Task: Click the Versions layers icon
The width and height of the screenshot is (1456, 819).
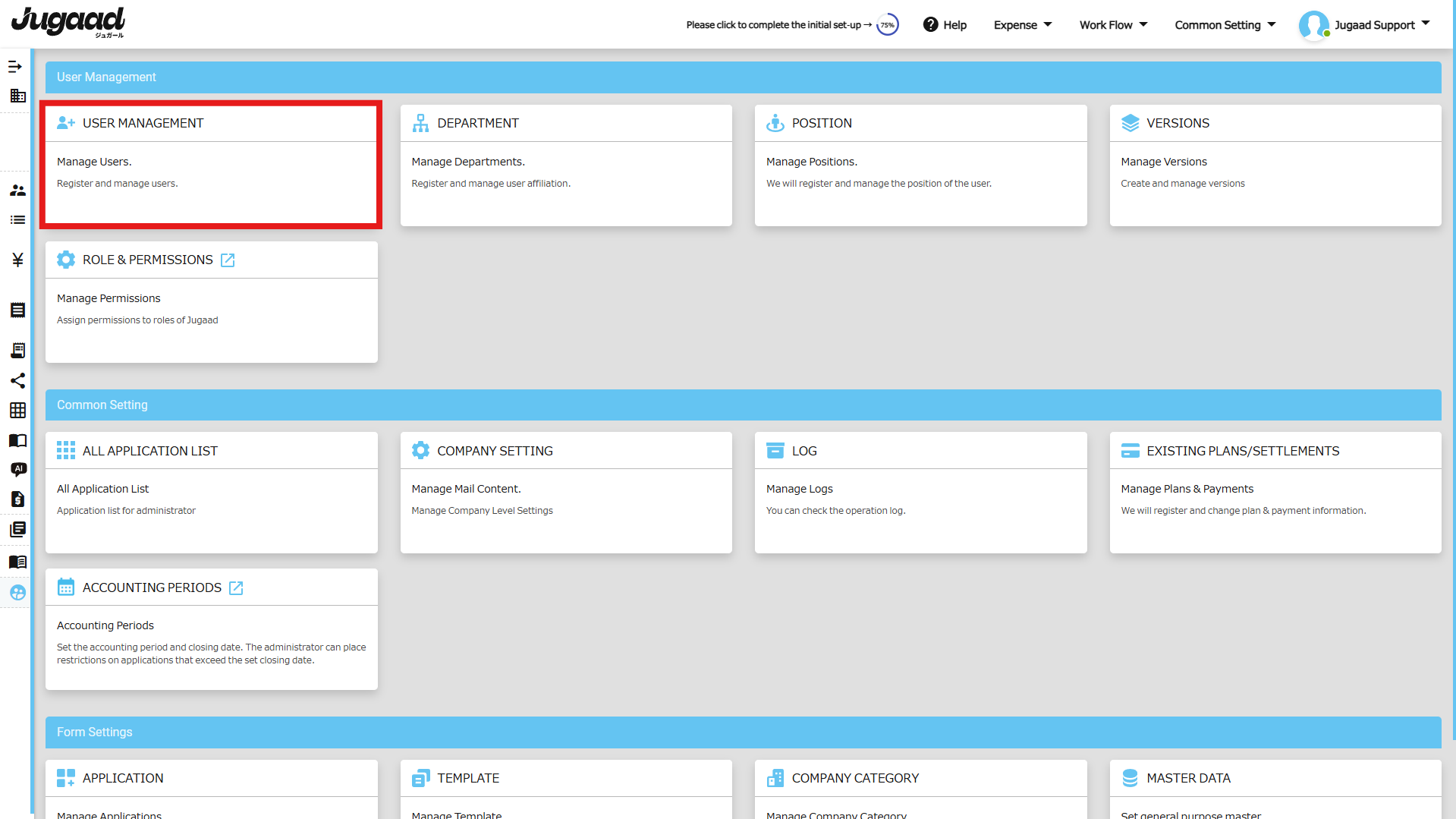Action: click(x=1130, y=123)
